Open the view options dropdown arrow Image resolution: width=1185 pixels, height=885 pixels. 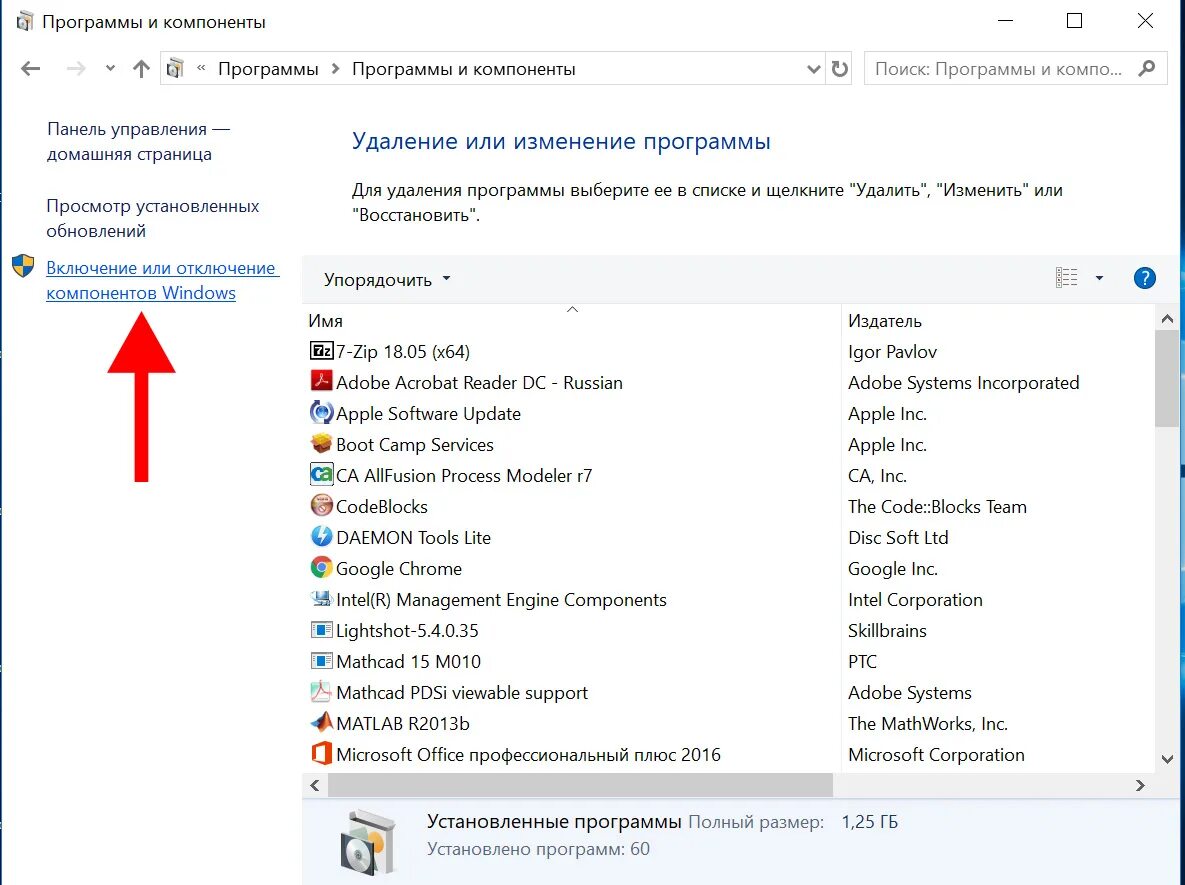[x=1099, y=278]
